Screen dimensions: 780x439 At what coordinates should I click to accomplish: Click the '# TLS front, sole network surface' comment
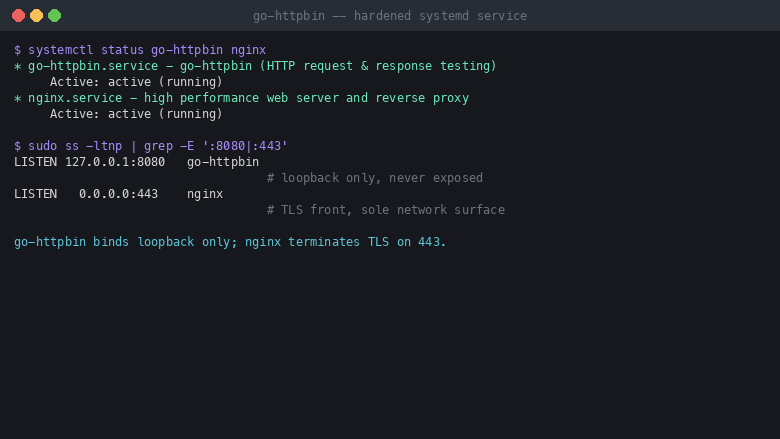click(x=386, y=209)
